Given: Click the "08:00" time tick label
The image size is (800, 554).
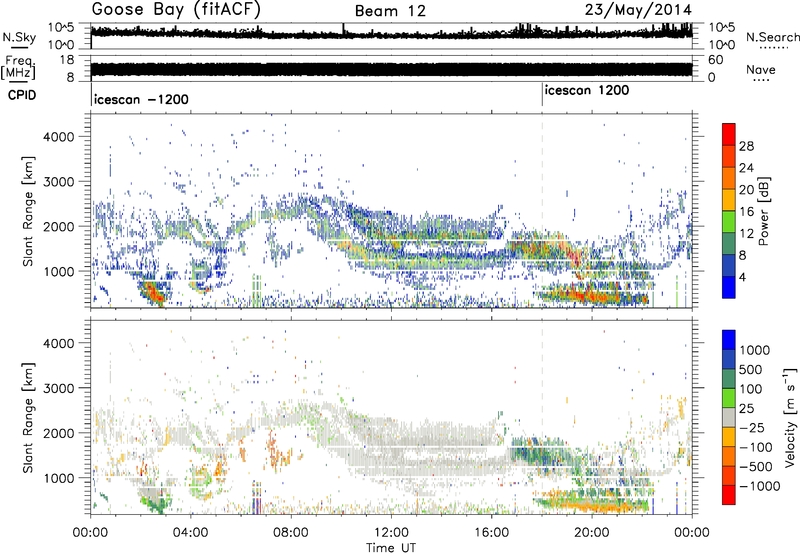Looking at the screenshot, I should (x=291, y=533).
